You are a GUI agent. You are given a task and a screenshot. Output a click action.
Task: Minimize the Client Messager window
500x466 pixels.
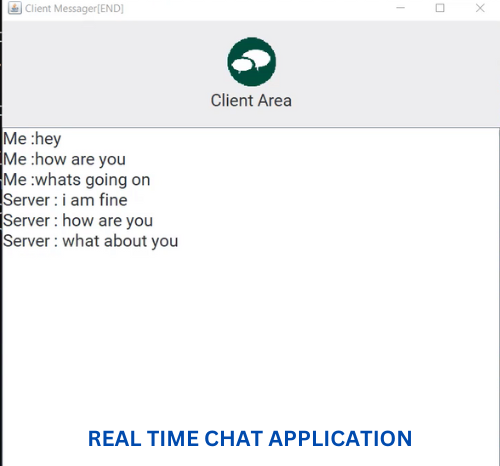click(x=400, y=8)
